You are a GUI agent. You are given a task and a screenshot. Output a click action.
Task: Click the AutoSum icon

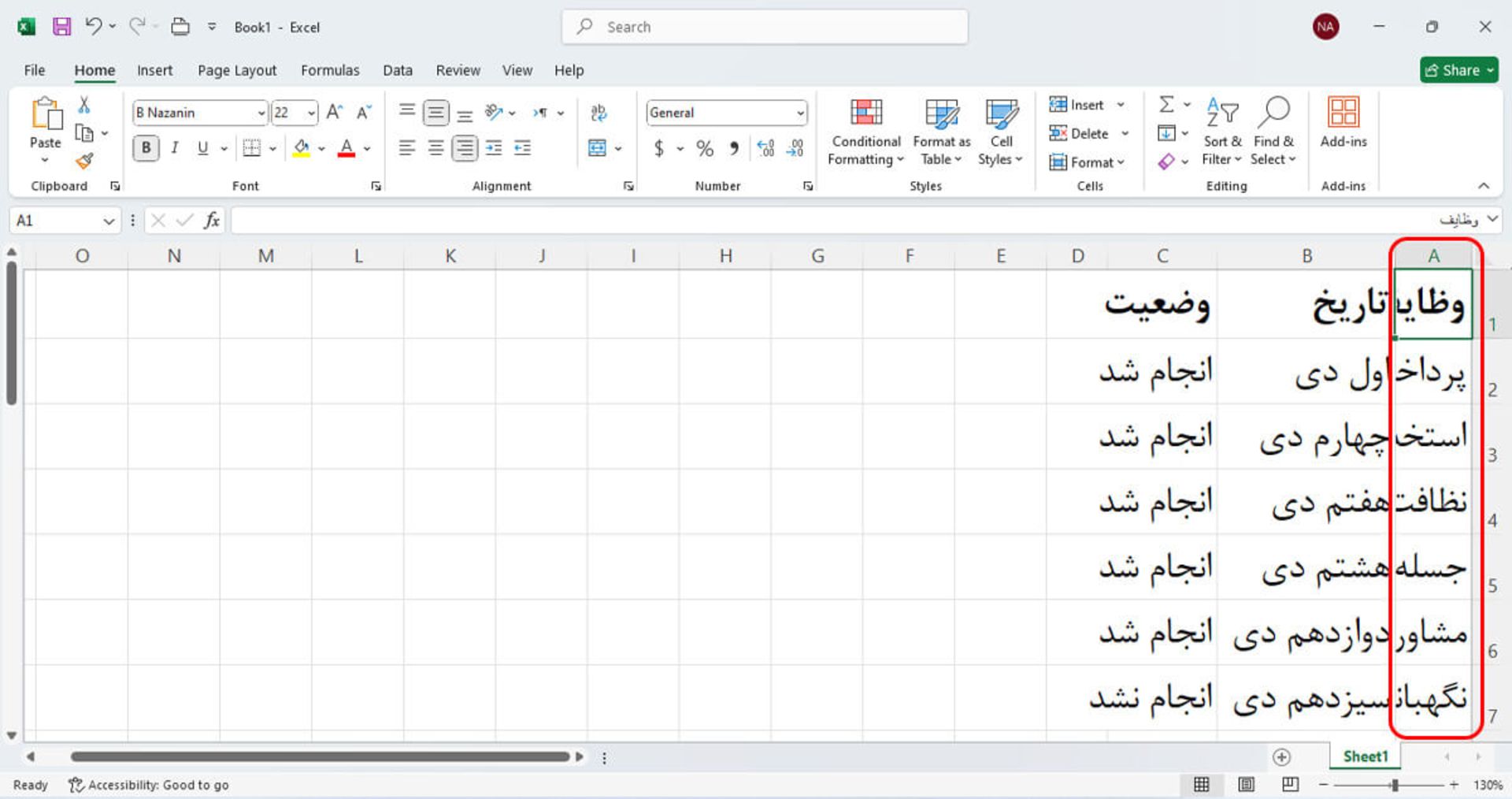click(1165, 104)
